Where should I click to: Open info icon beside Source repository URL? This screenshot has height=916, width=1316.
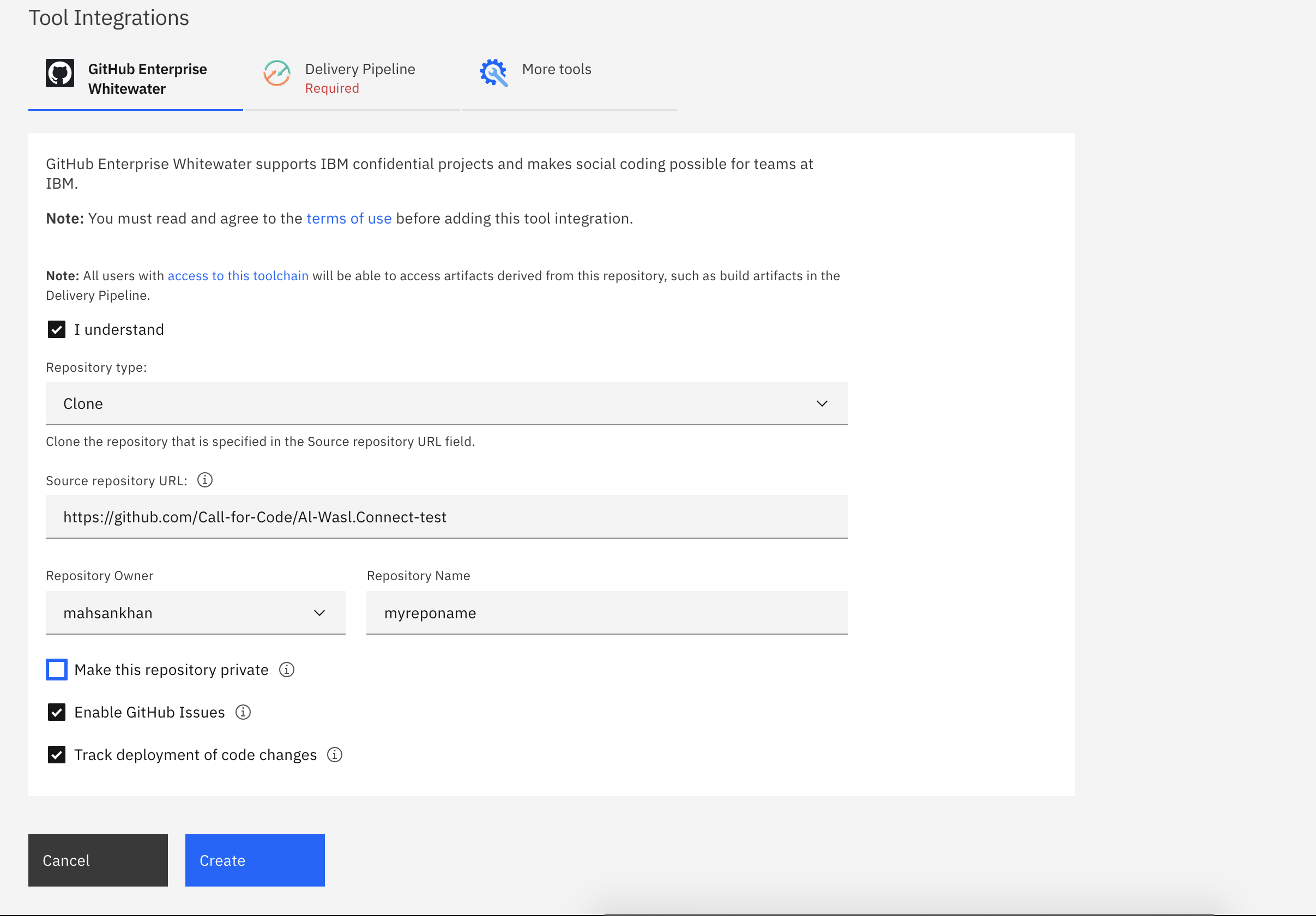tap(204, 480)
